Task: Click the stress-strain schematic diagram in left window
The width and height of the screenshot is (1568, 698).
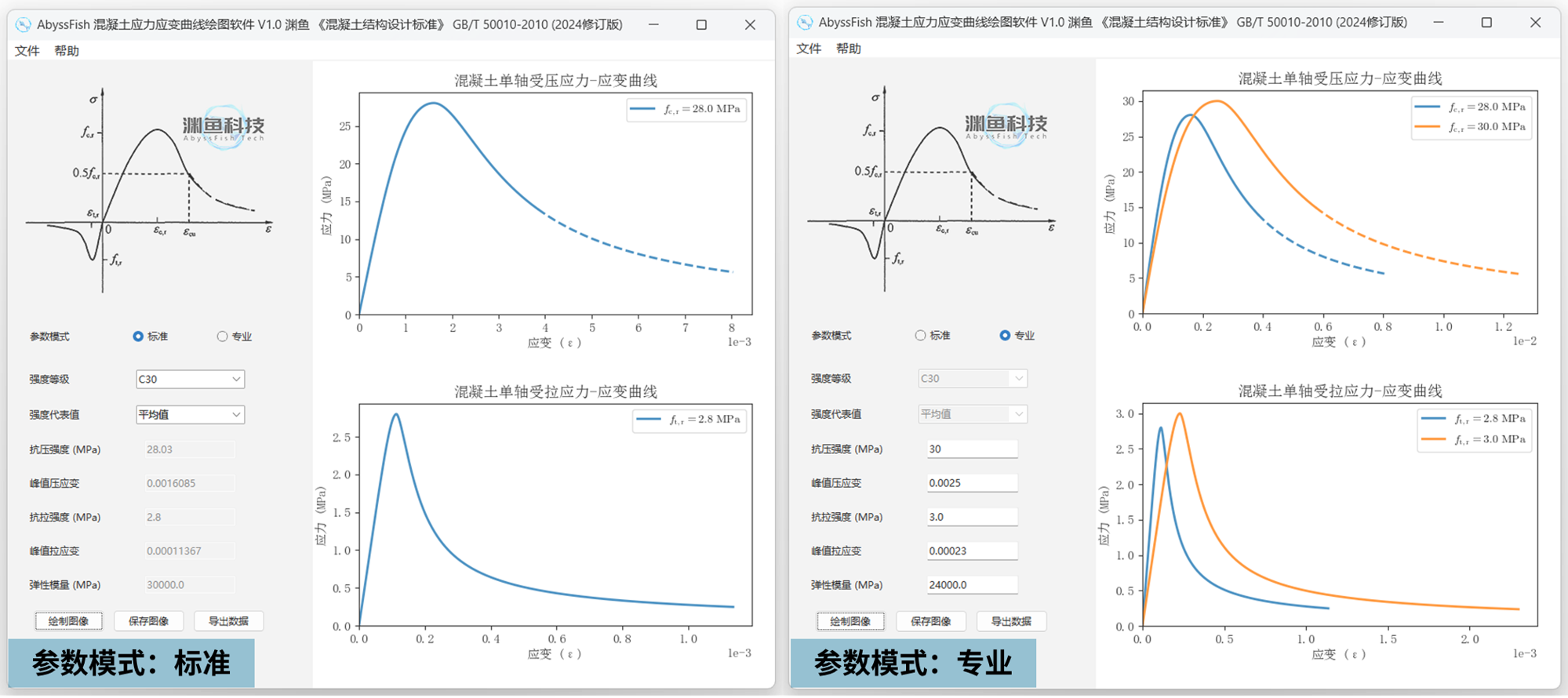Action: coord(149,191)
